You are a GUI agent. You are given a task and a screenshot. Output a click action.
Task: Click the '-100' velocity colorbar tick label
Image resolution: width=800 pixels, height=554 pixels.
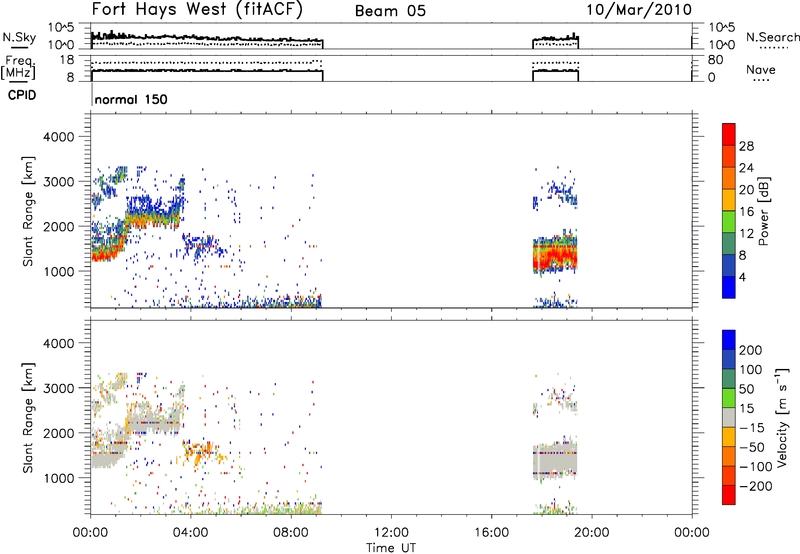[x=755, y=467]
